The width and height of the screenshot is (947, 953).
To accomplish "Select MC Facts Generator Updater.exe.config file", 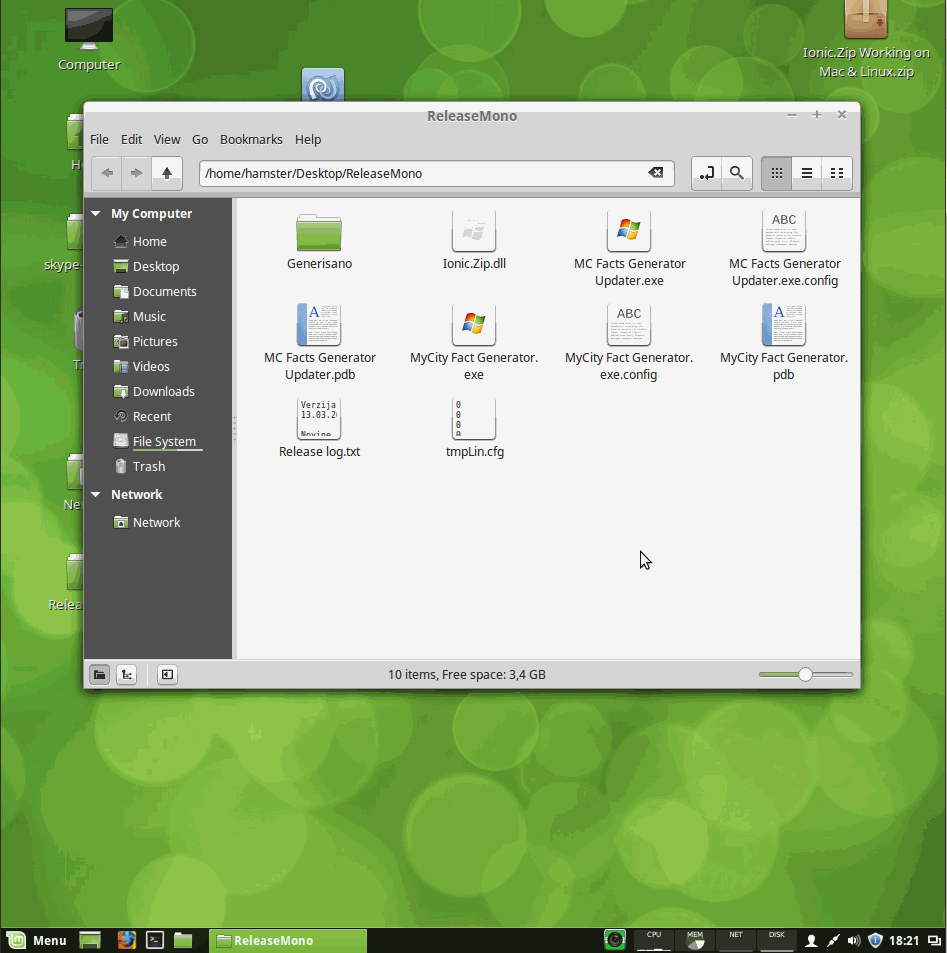I will click(x=784, y=249).
